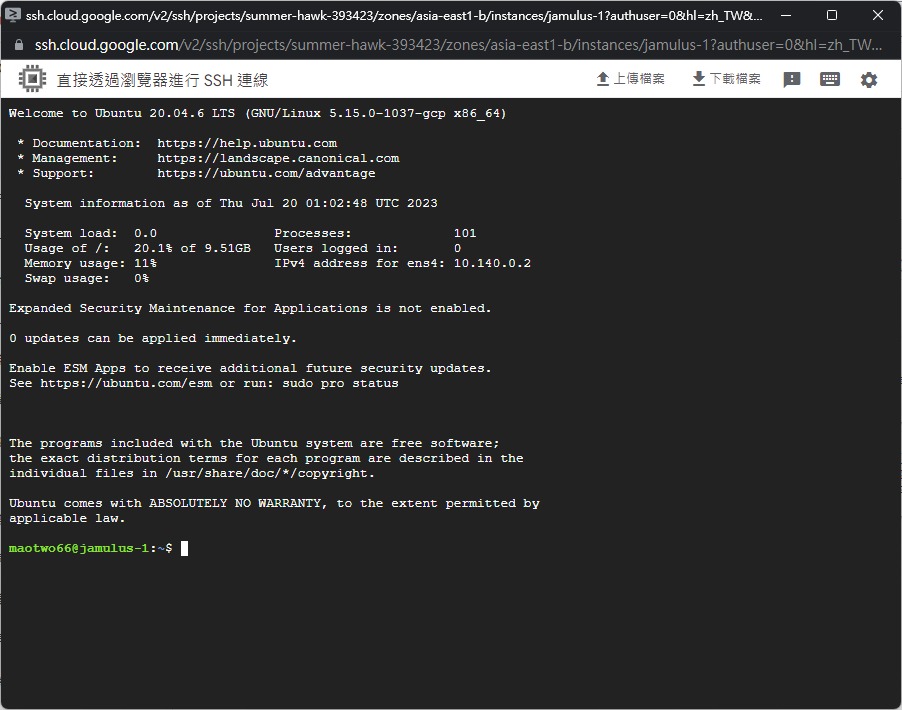Minimize the SSH browser window
Image resolution: width=902 pixels, height=710 pixels.
tap(786, 16)
